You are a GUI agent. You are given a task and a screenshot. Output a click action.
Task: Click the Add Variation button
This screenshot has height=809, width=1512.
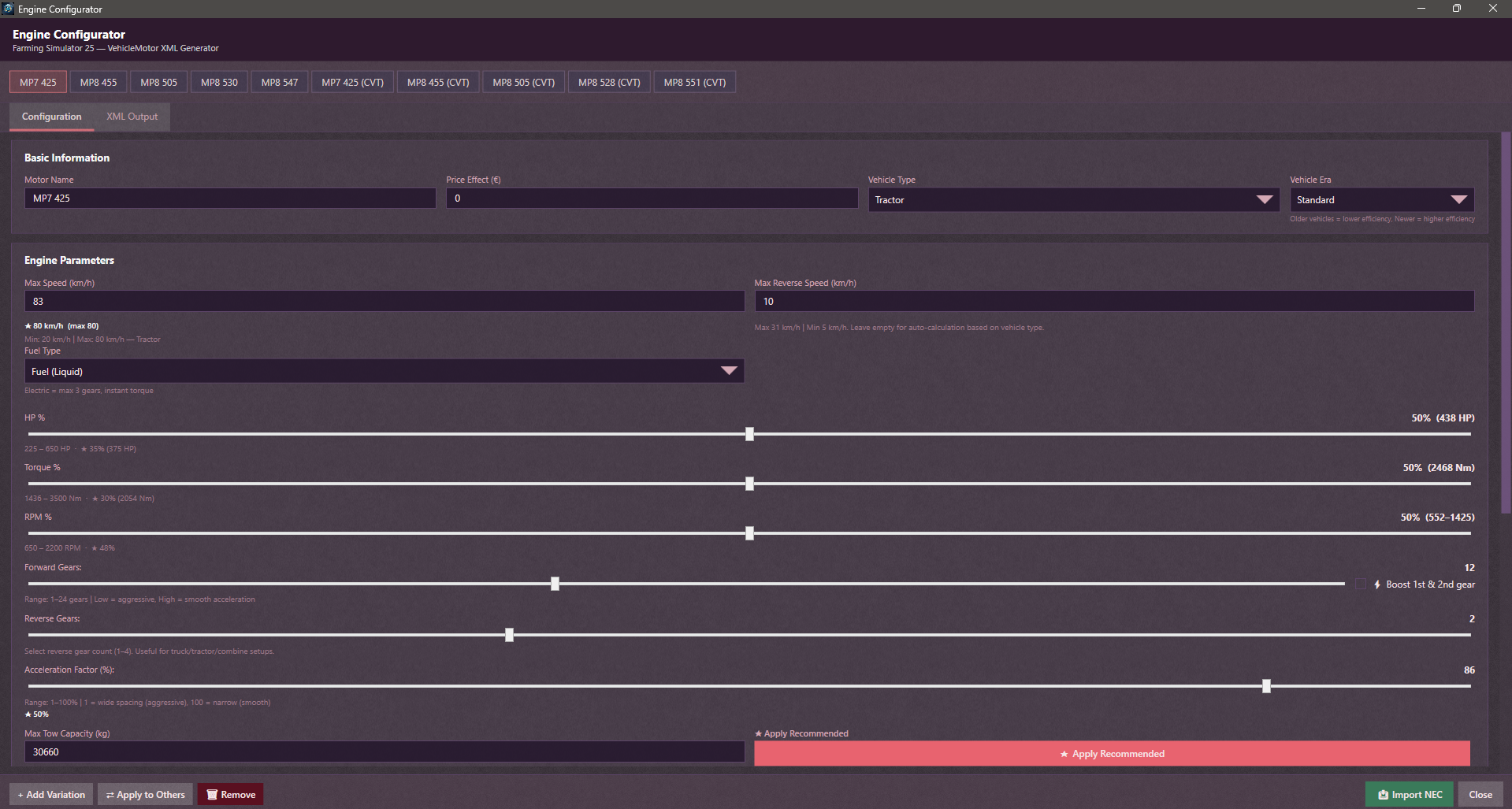tap(51, 795)
